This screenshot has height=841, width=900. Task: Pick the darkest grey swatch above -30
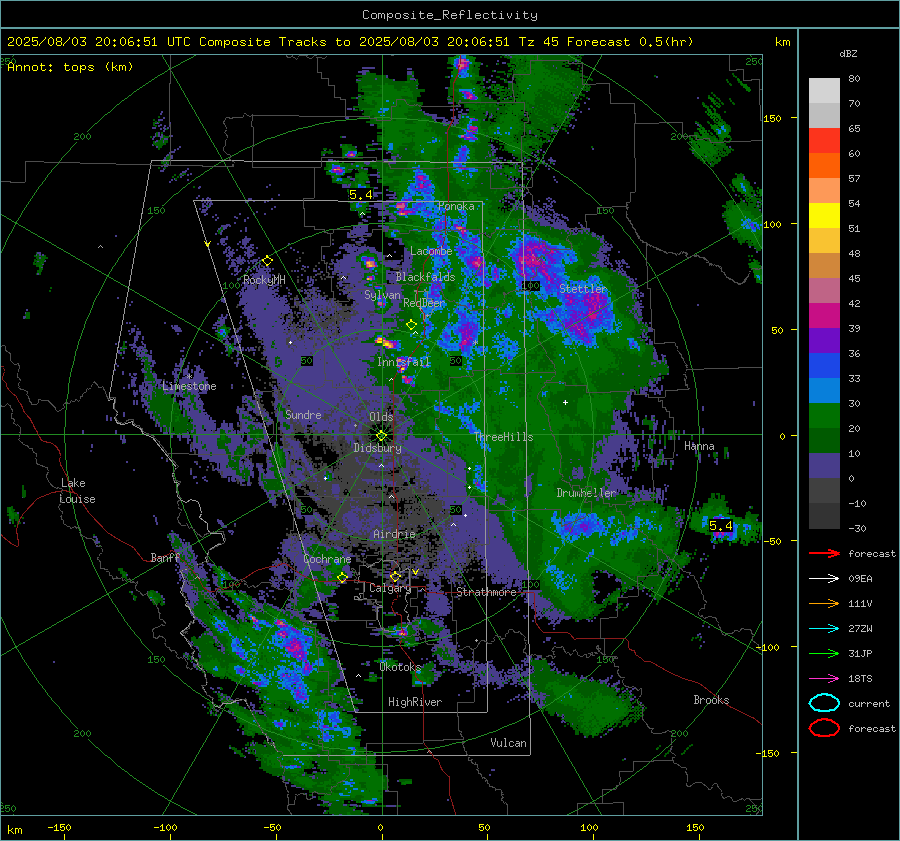point(824,516)
